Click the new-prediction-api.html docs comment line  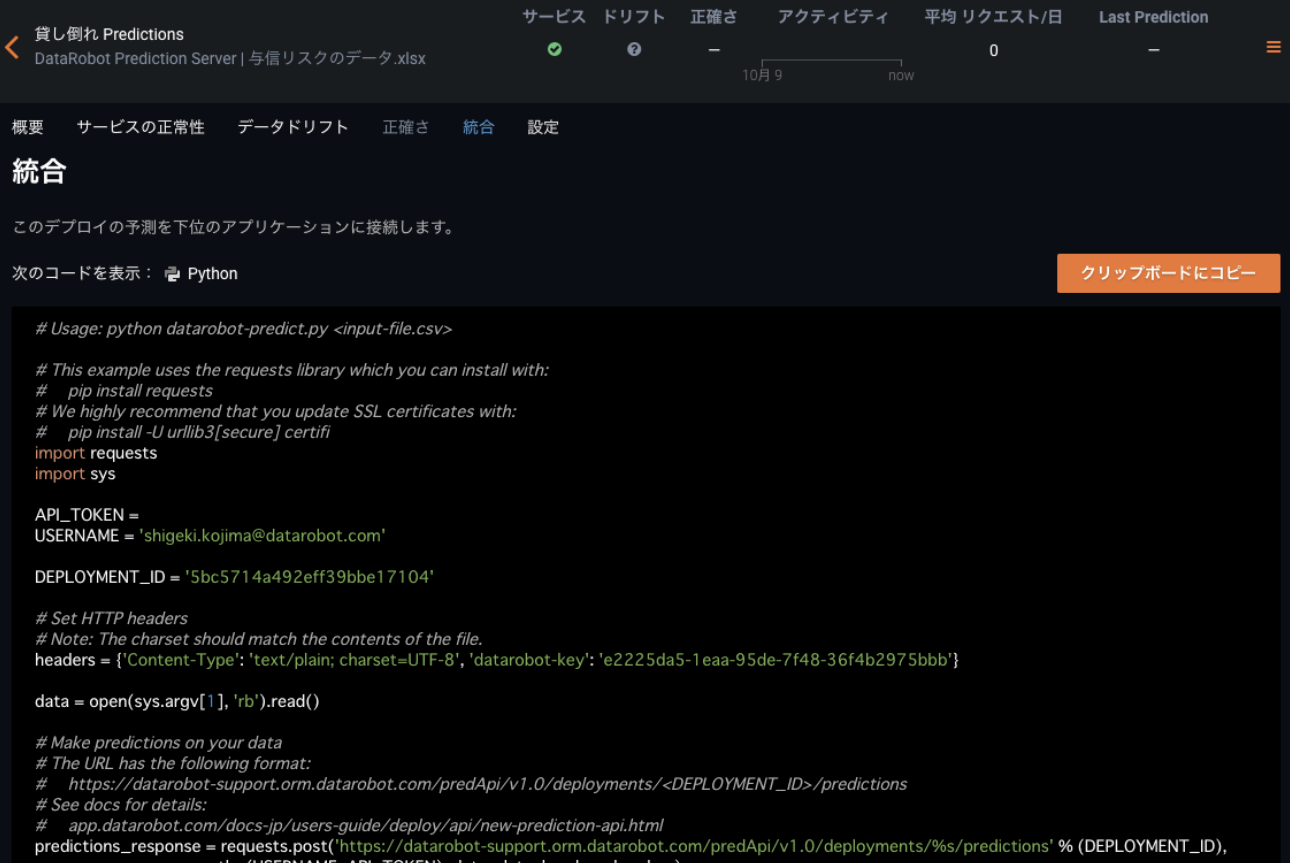(x=349, y=825)
